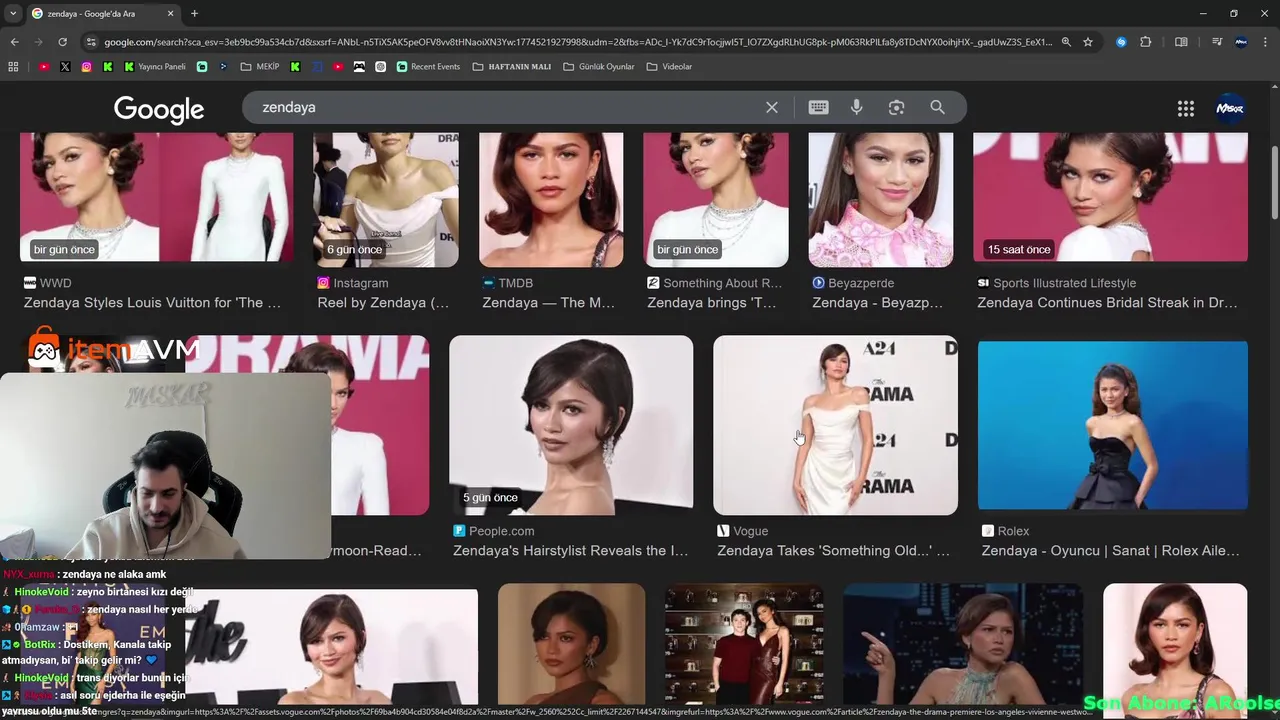Open the TMDB Zendaya image thumbnail
This screenshot has width=1280, height=720.
point(551,199)
